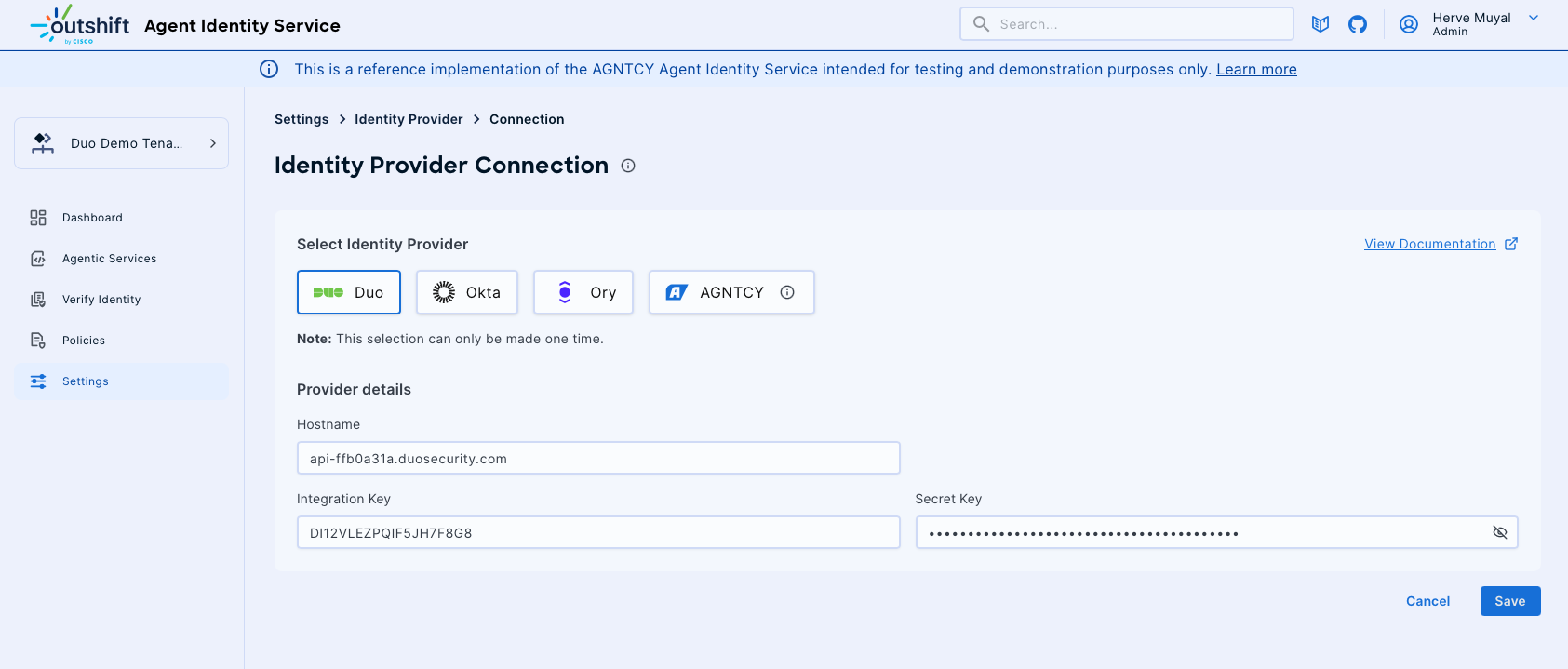
Task: Click into the Hostname field
Action: (598, 458)
